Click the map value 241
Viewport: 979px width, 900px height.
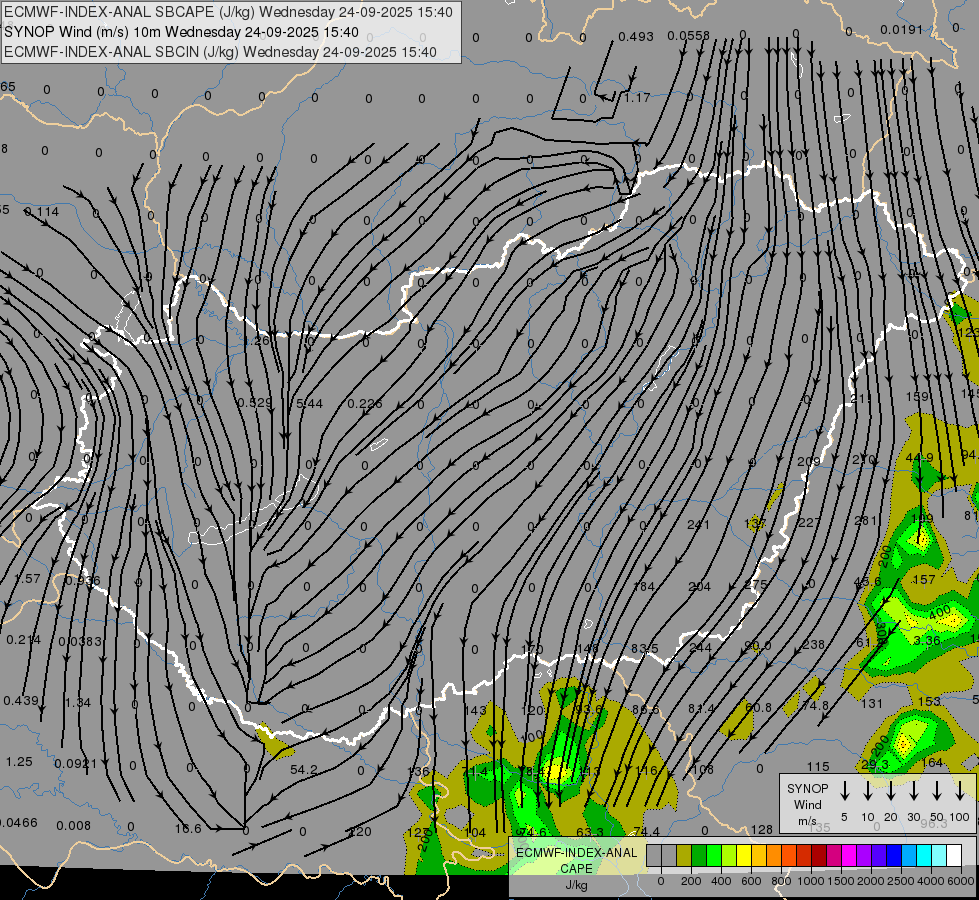(698, 525)
